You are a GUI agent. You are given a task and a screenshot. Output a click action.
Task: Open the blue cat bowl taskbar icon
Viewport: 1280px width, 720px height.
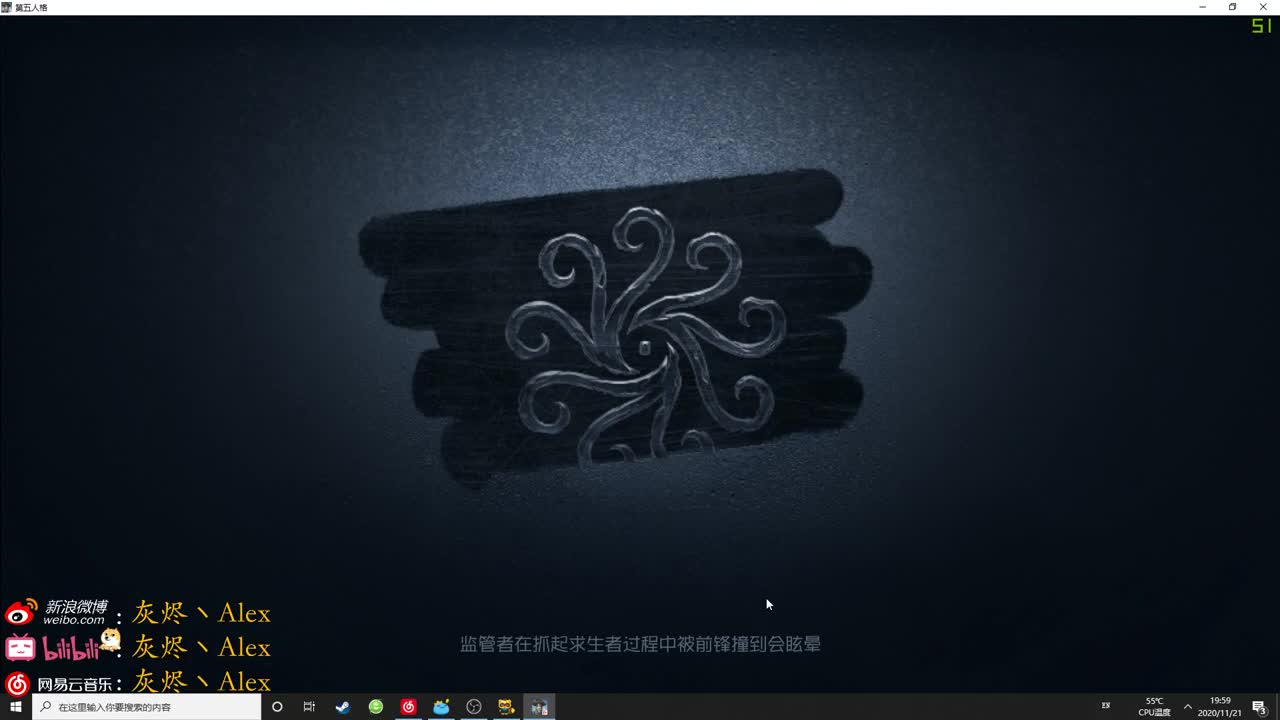pos(441,706)
